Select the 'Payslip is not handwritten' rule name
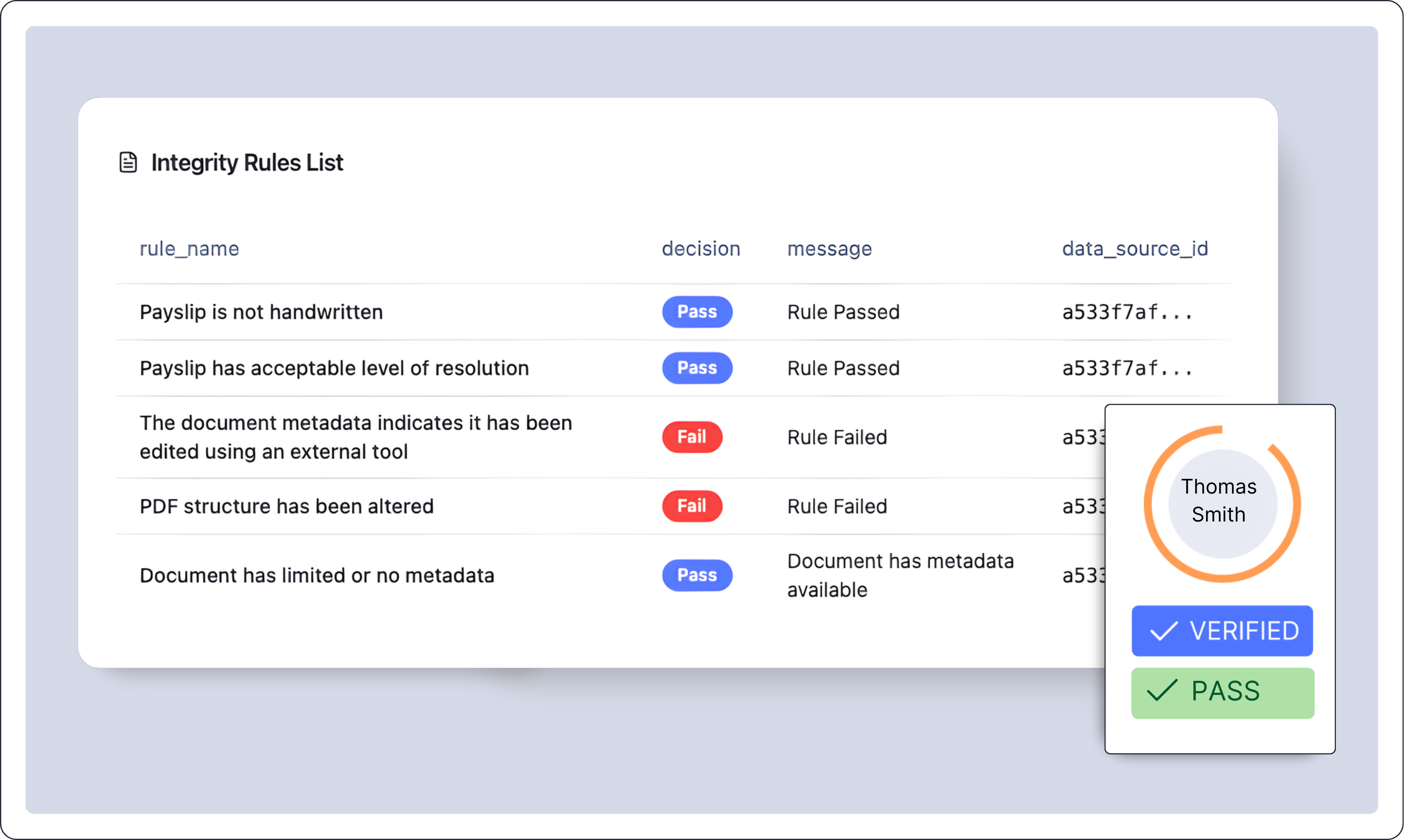Screen dimensions: 1420x840 261,312
